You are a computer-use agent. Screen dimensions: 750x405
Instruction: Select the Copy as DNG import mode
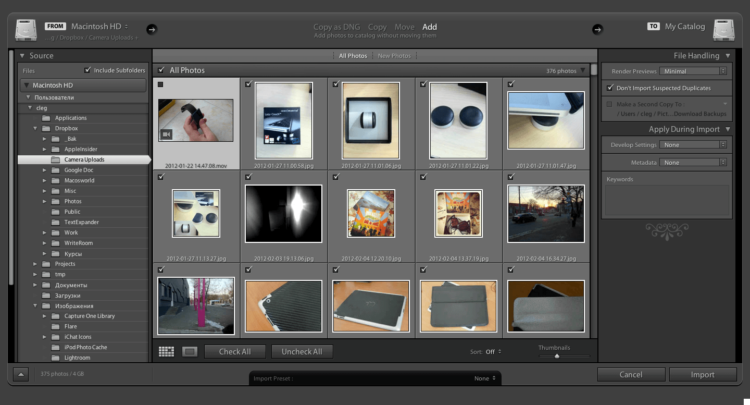click(x=336, y=27)
